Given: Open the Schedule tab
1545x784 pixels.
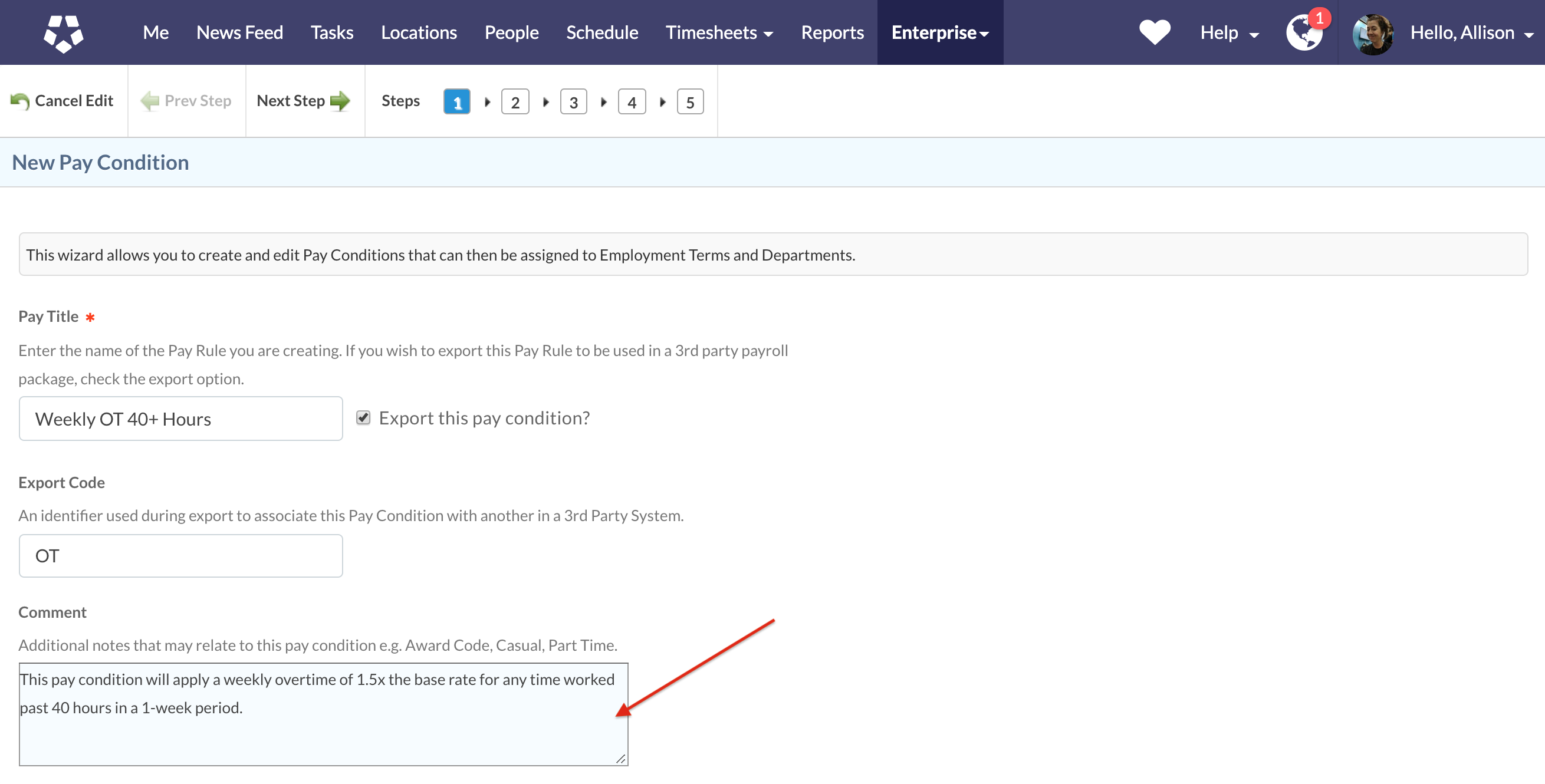Looking at the screenshot, I should [601, 33].
